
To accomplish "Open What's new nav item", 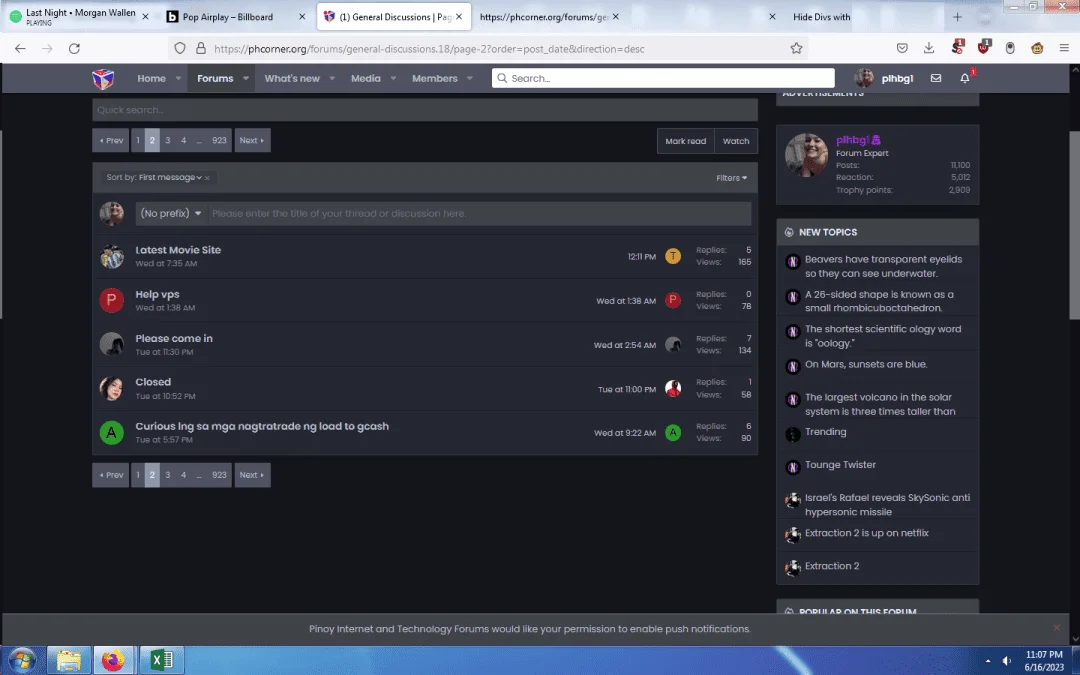I will point(292,79).
